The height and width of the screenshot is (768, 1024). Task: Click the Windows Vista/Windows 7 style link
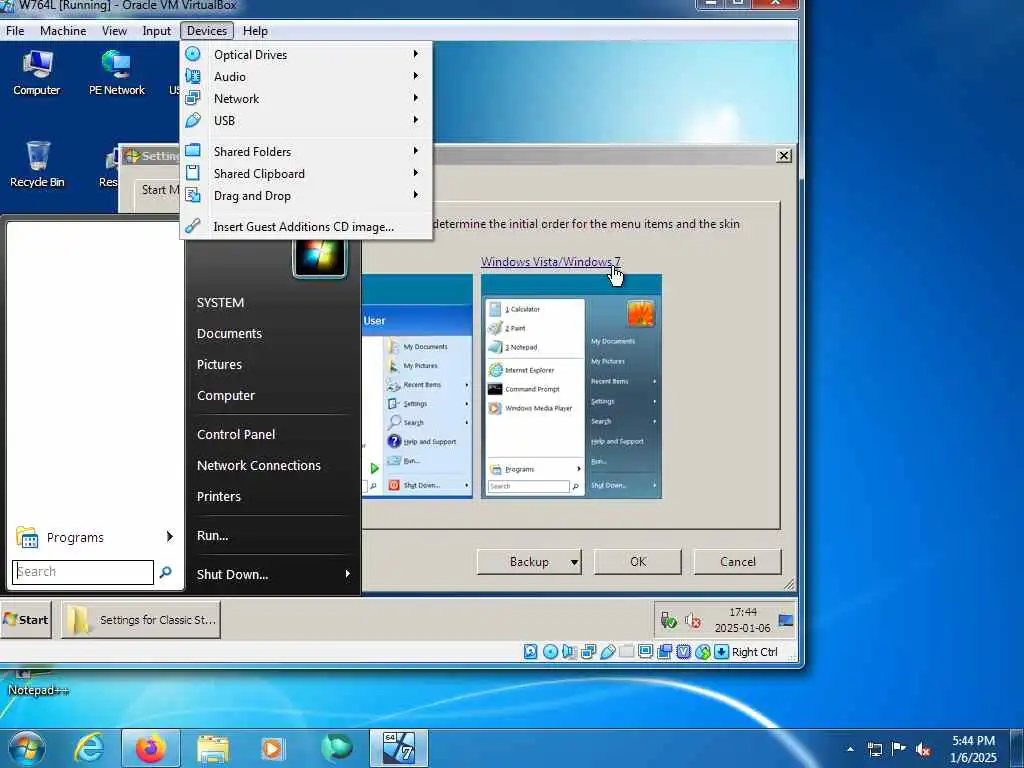(x=551, y=261)
